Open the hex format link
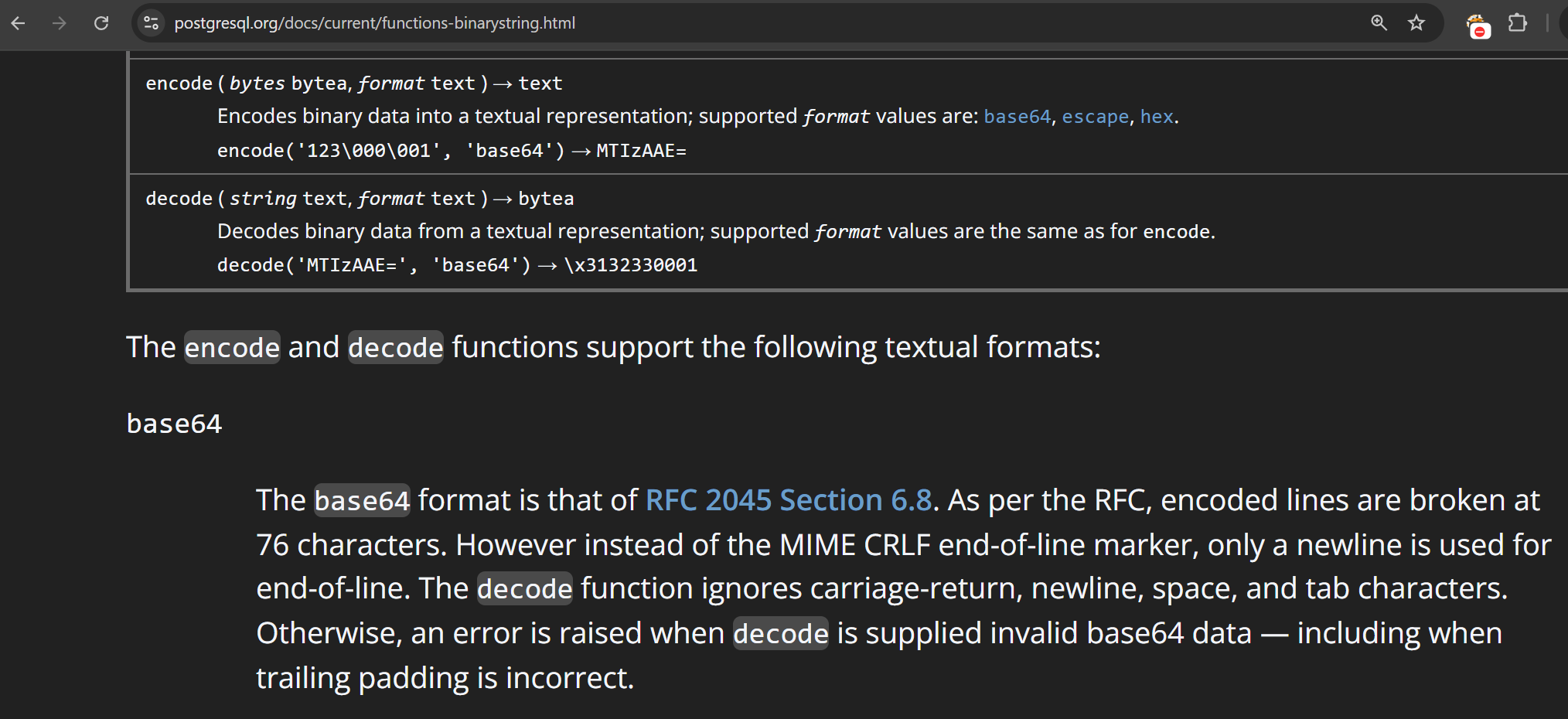 [x=1157, y=117]
